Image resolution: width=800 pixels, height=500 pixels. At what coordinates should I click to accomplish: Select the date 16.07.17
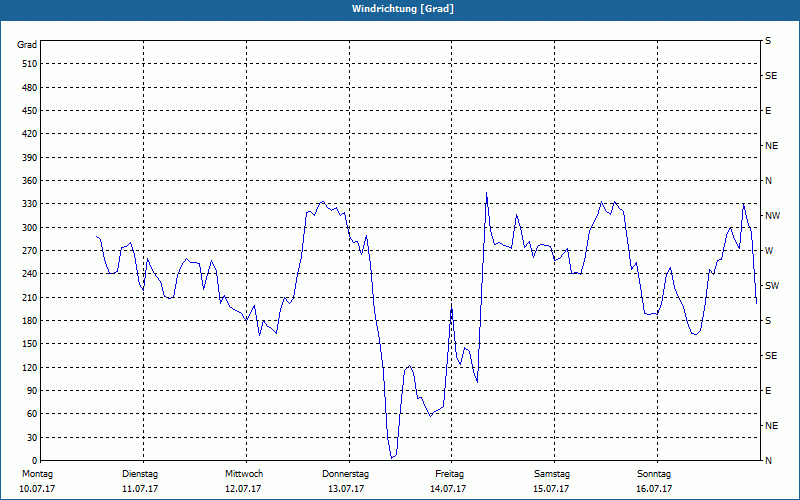pyautogui.click(x=654, y=489)
